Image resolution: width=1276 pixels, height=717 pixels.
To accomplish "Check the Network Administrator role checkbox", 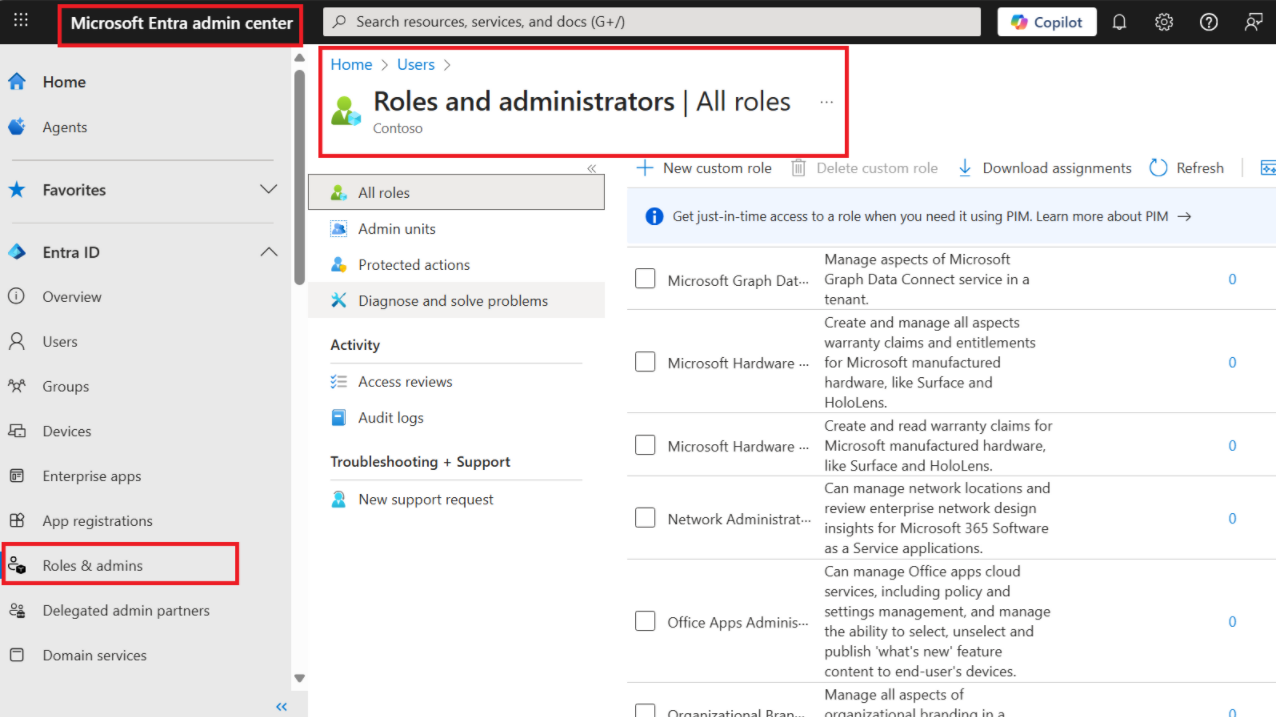I will (645, 518).
